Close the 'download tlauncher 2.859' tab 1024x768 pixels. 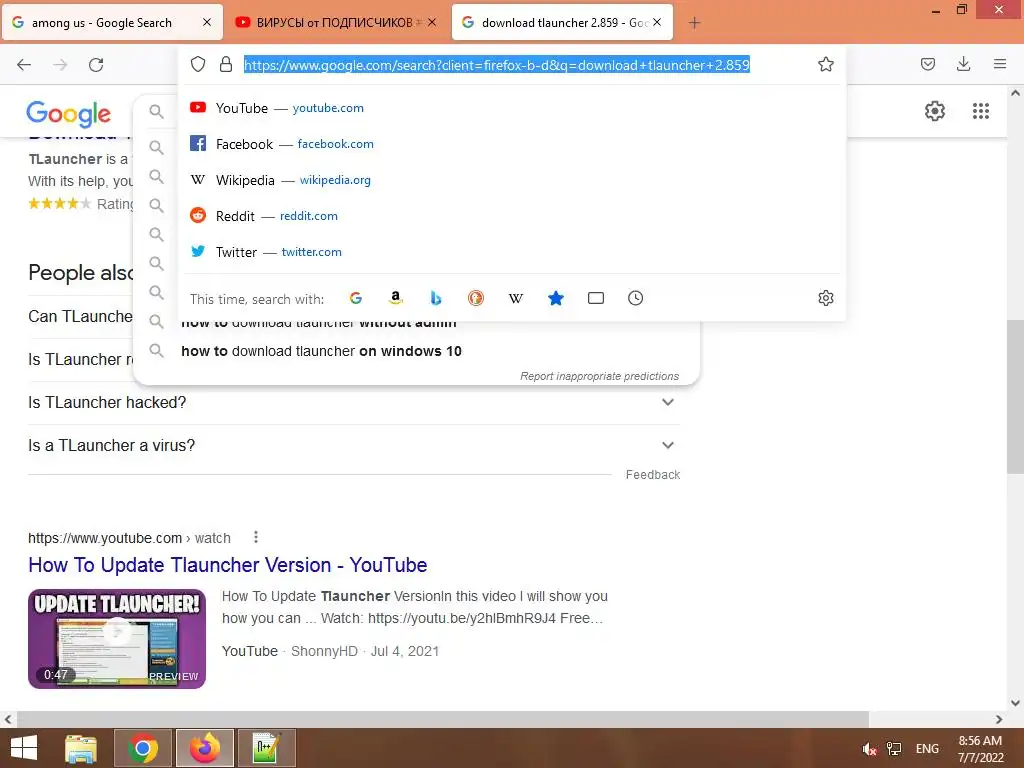pyautogui.click(x=657, y=22)
